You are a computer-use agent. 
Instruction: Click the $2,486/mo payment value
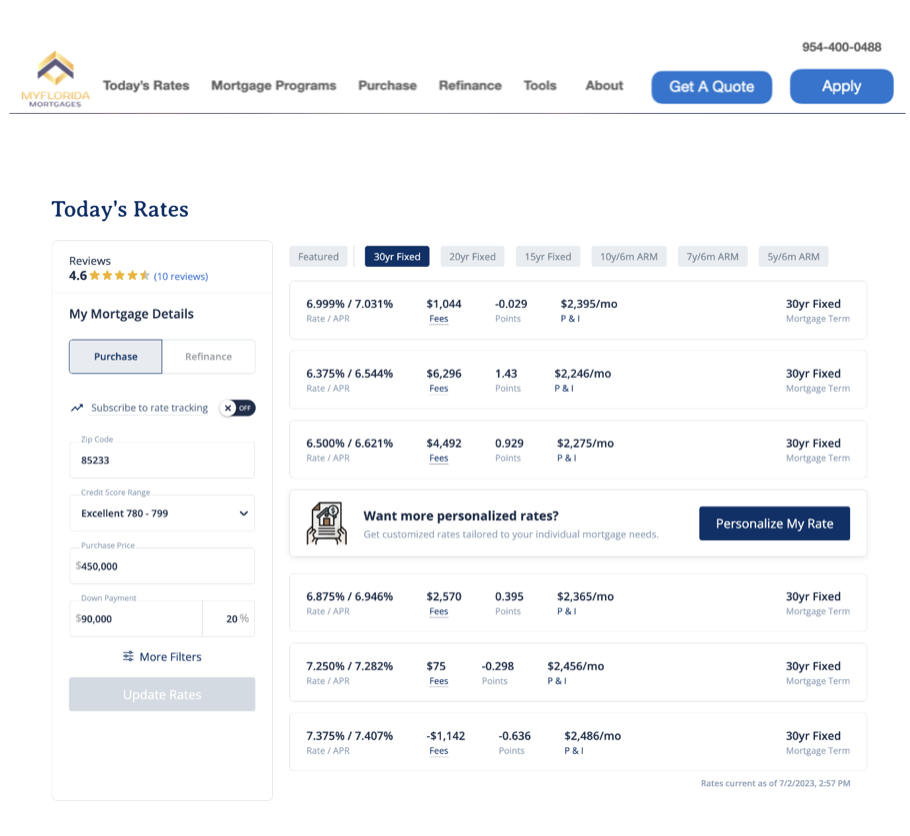coord(593,736)
